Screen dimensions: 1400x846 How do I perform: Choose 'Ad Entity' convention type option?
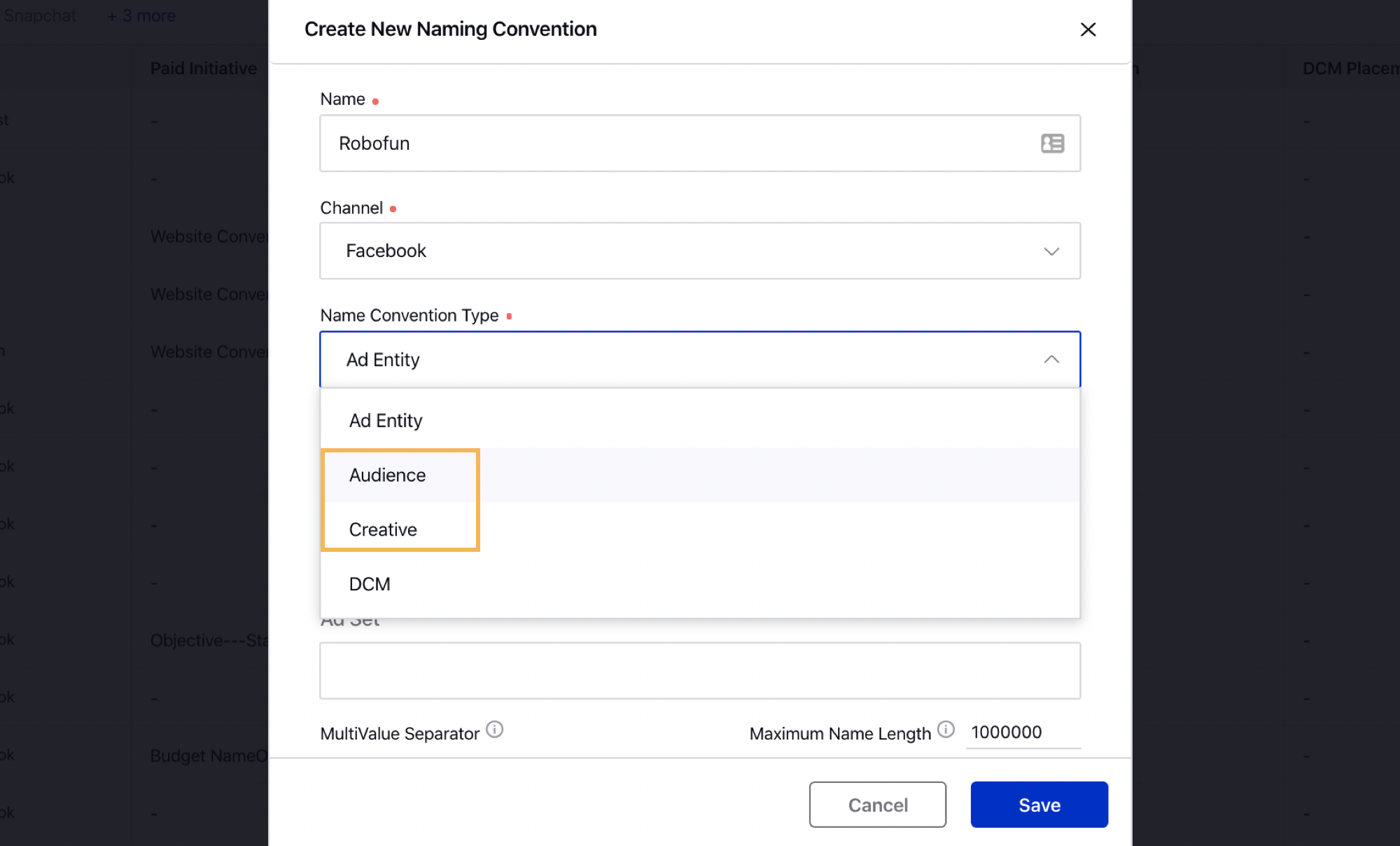(x=384, y=420)
